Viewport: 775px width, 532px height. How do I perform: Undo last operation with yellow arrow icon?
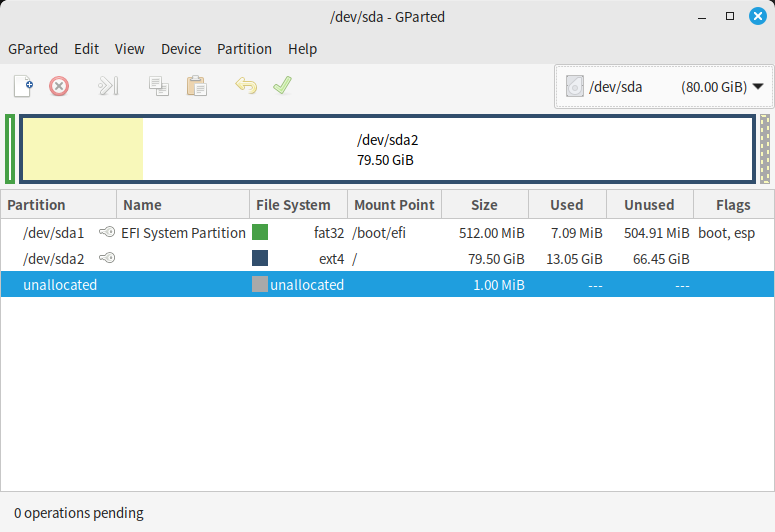tap(246, 86)
